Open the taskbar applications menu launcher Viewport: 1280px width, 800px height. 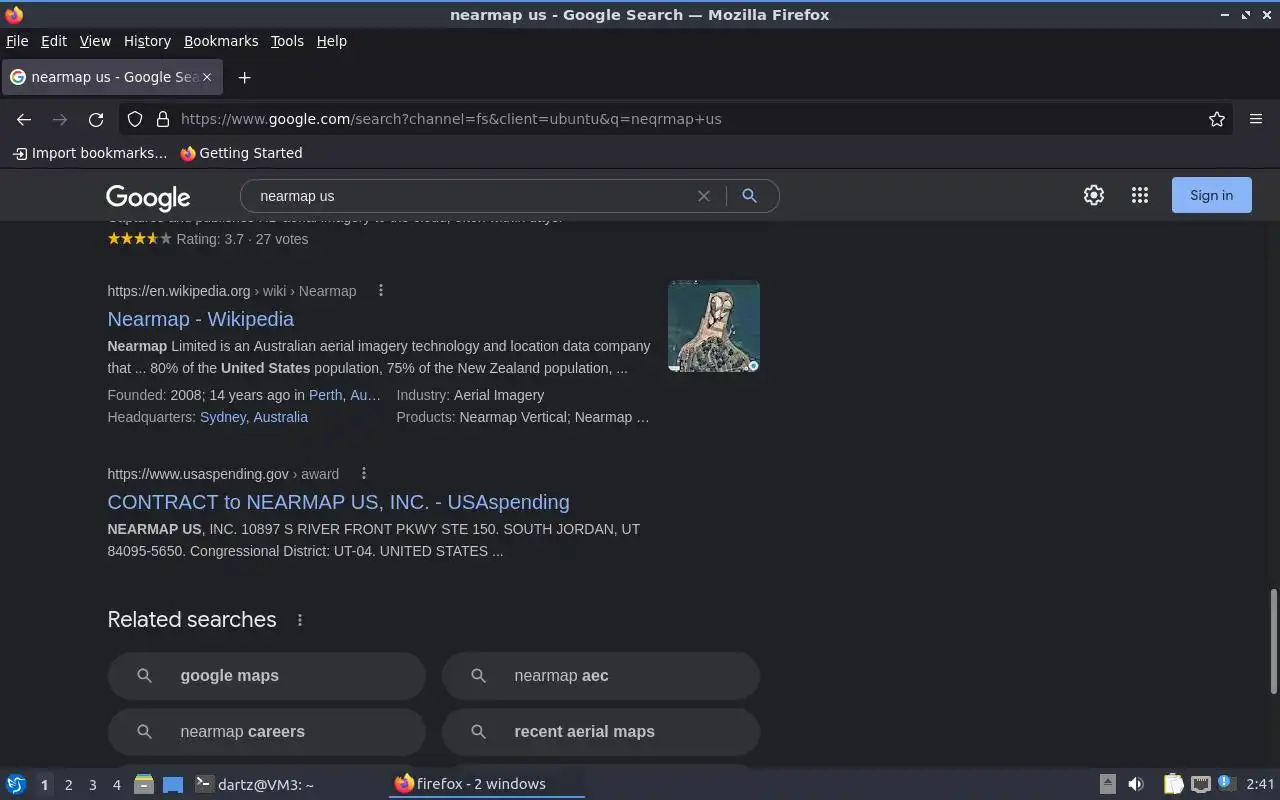click(x=16, y=784)
